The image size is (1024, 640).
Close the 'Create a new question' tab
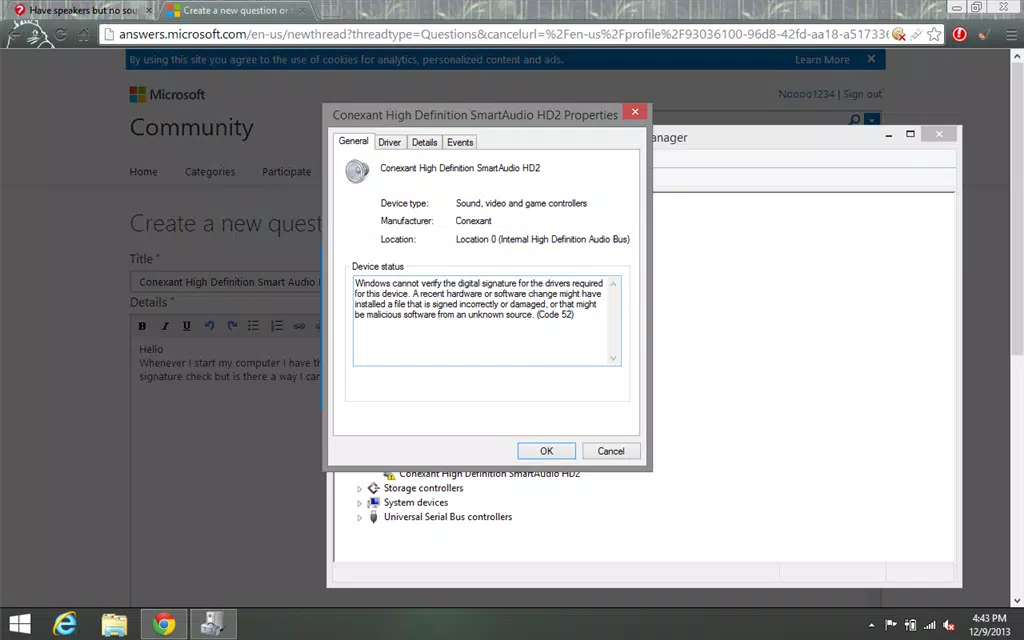[x=302, y=10]
